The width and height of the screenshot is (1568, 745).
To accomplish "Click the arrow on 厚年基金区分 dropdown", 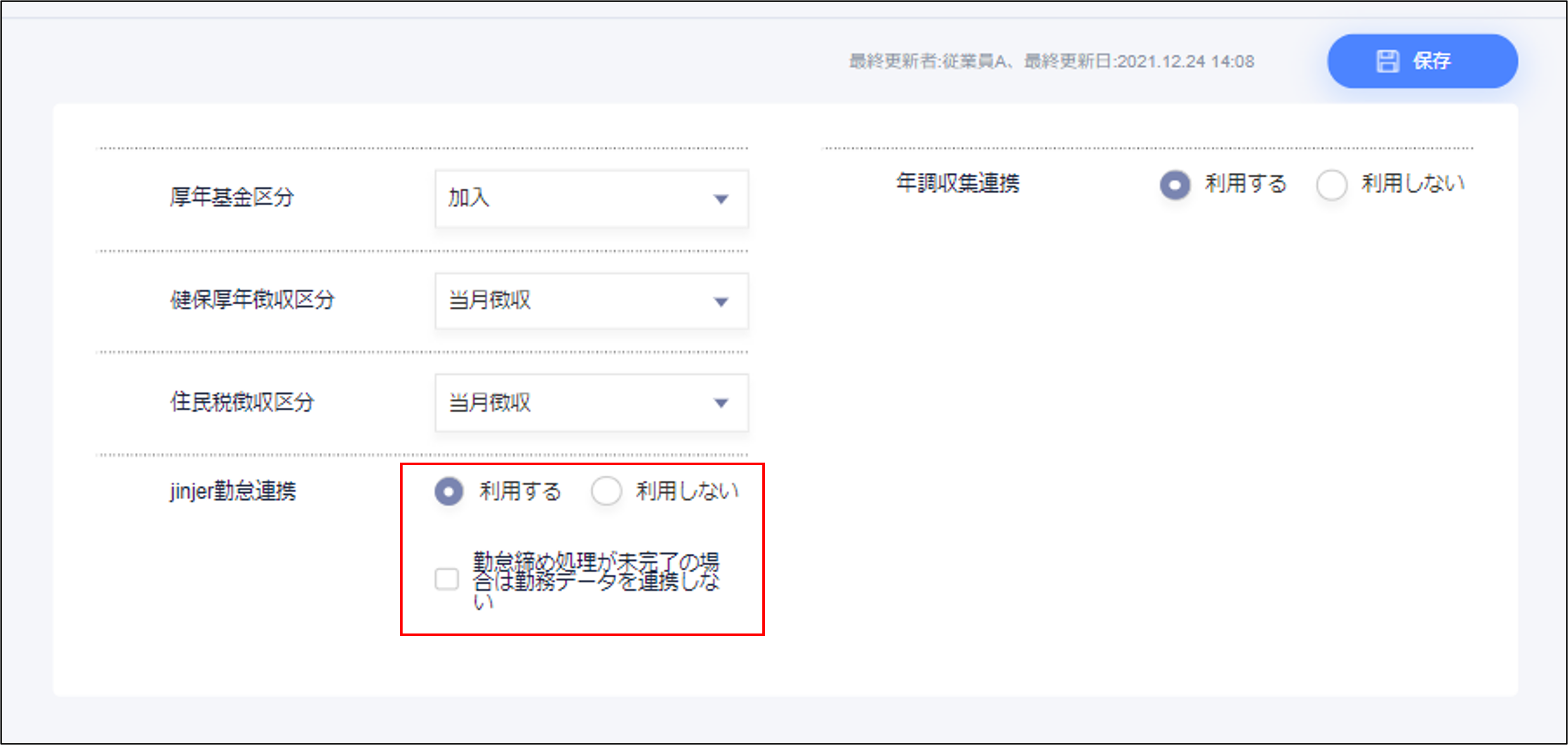I will pos(720,199).
